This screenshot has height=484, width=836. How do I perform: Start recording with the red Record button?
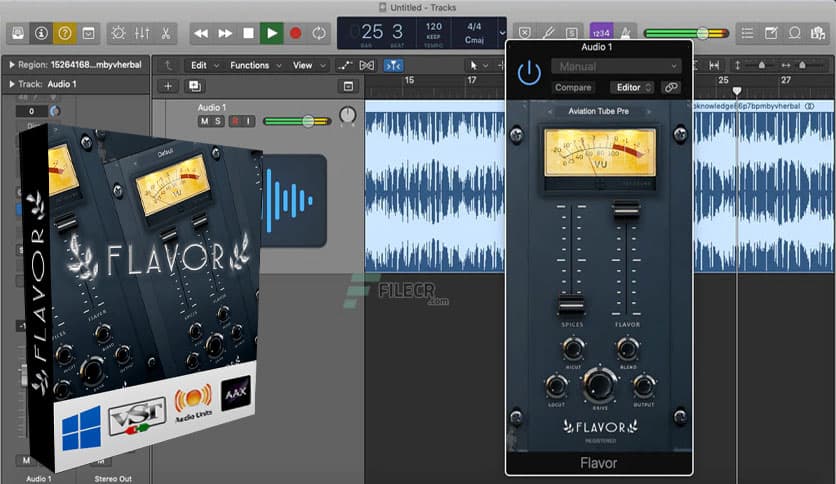click(x=295, y=33)
